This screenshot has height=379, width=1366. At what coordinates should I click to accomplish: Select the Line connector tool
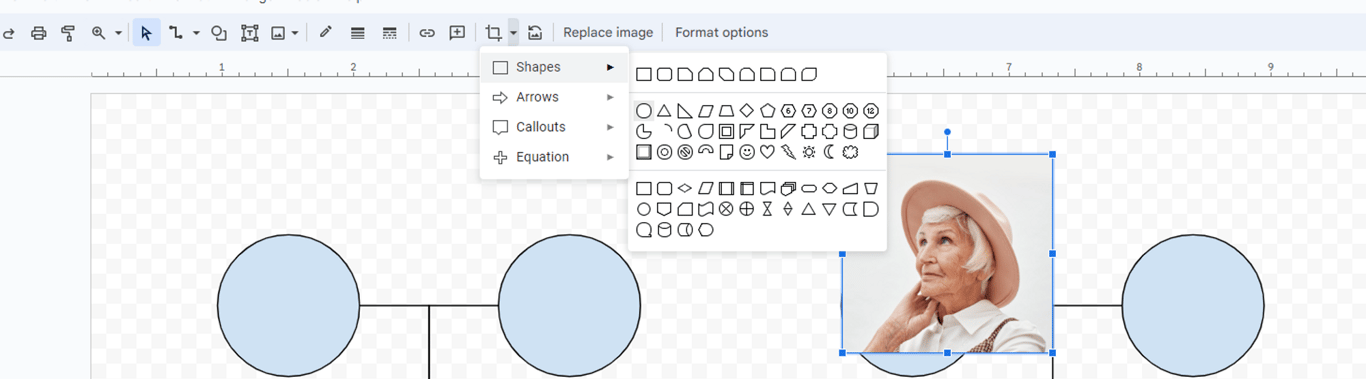tap(176, 33)
